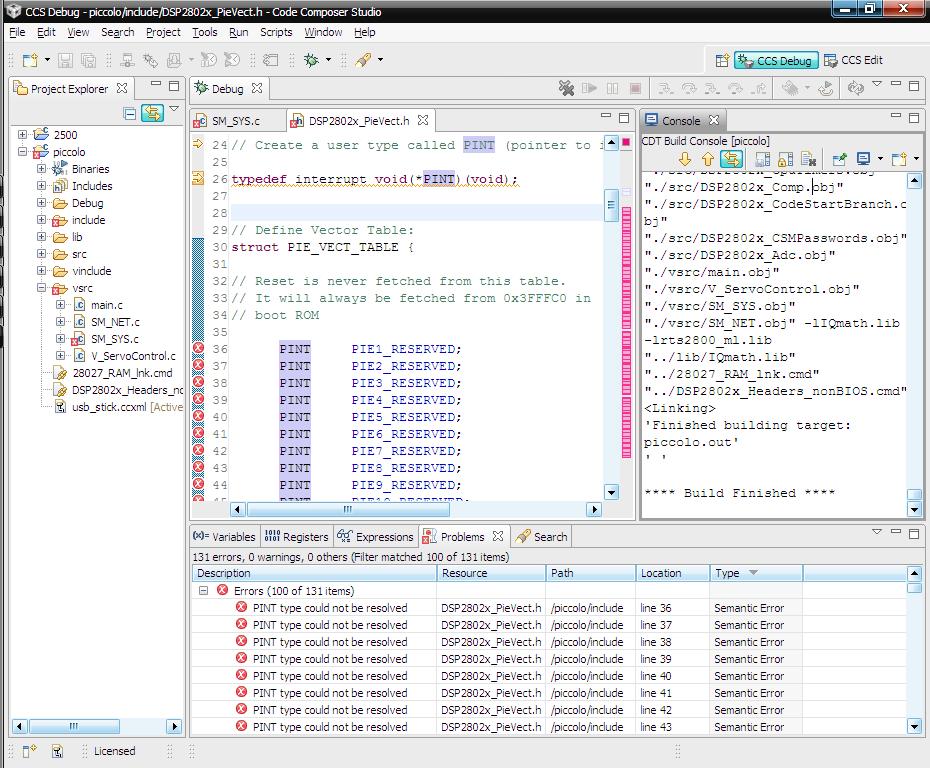Open the Project menu
Viewport: 930px width, 768px height.
(x=163, y=32)
